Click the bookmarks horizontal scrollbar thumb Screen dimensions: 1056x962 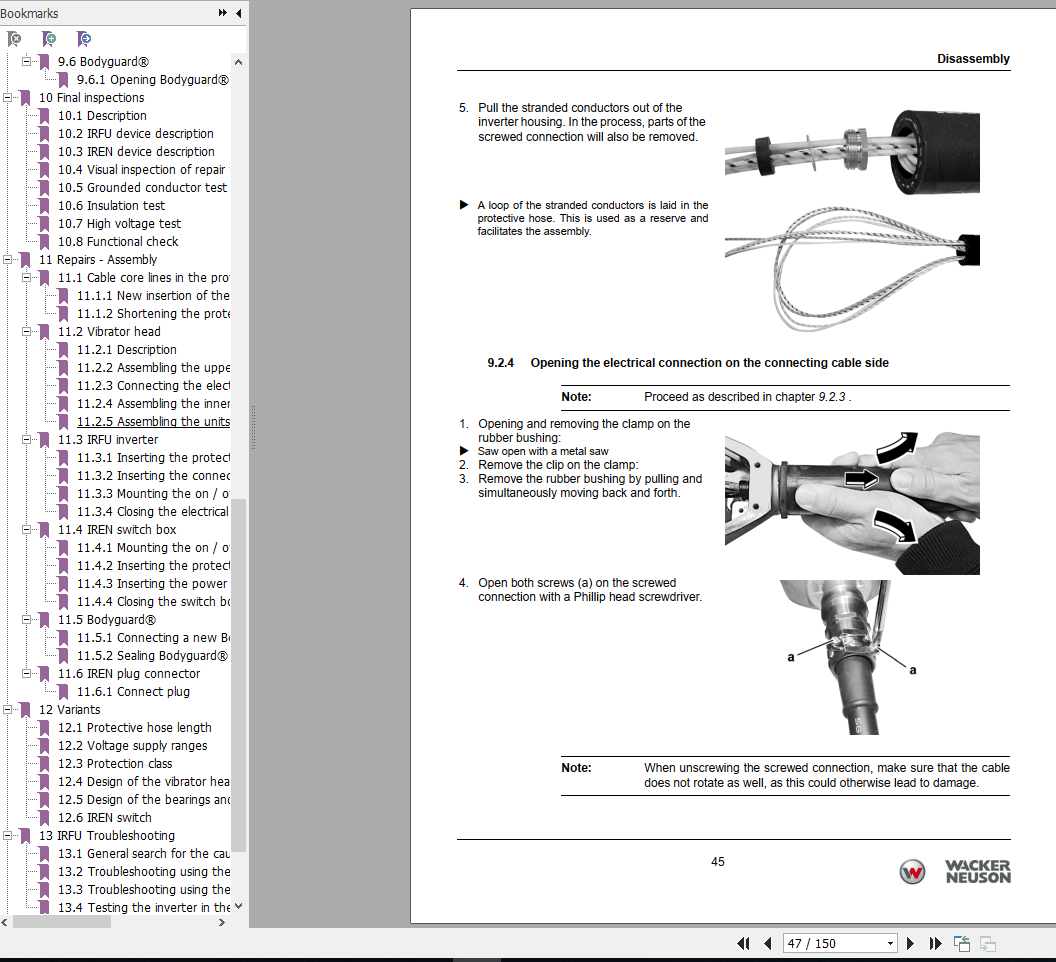61,922
